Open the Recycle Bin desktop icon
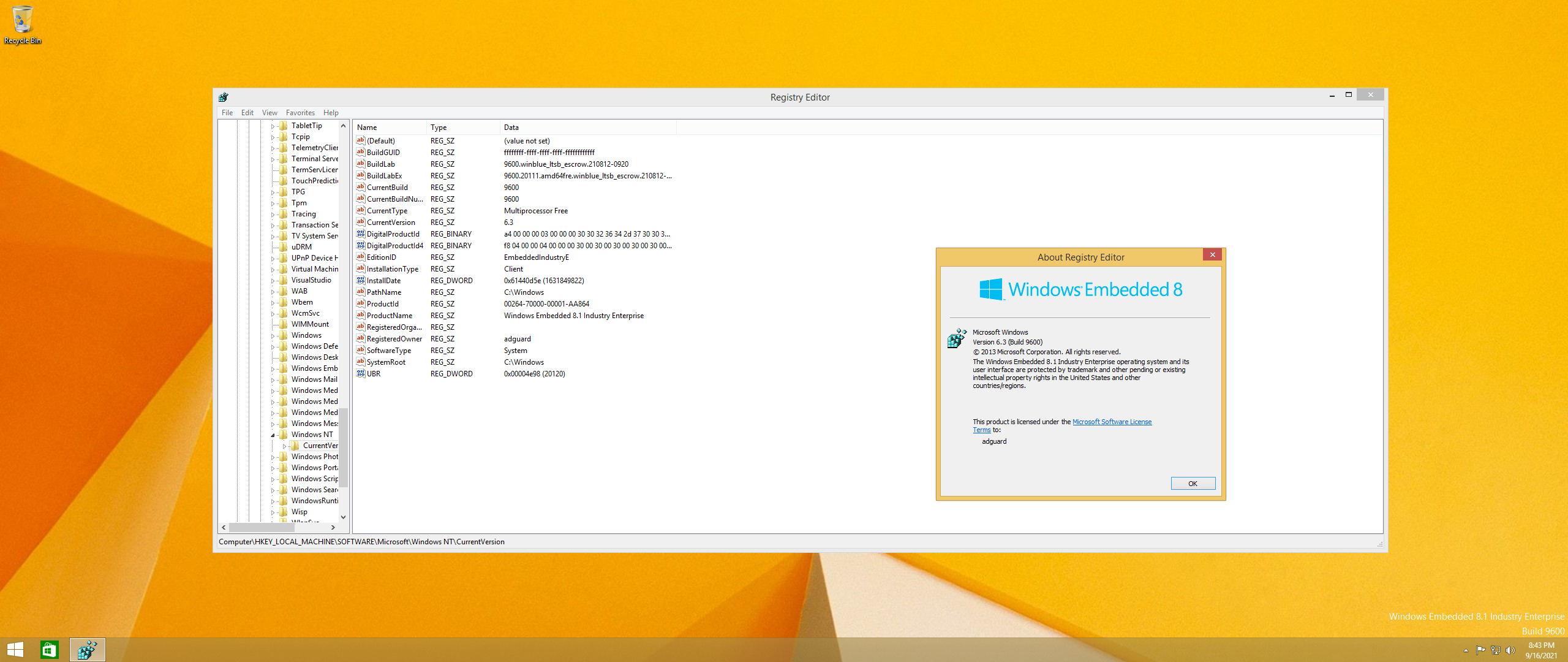Viewport: 1568px width, 662px height. tap(23, 25)
